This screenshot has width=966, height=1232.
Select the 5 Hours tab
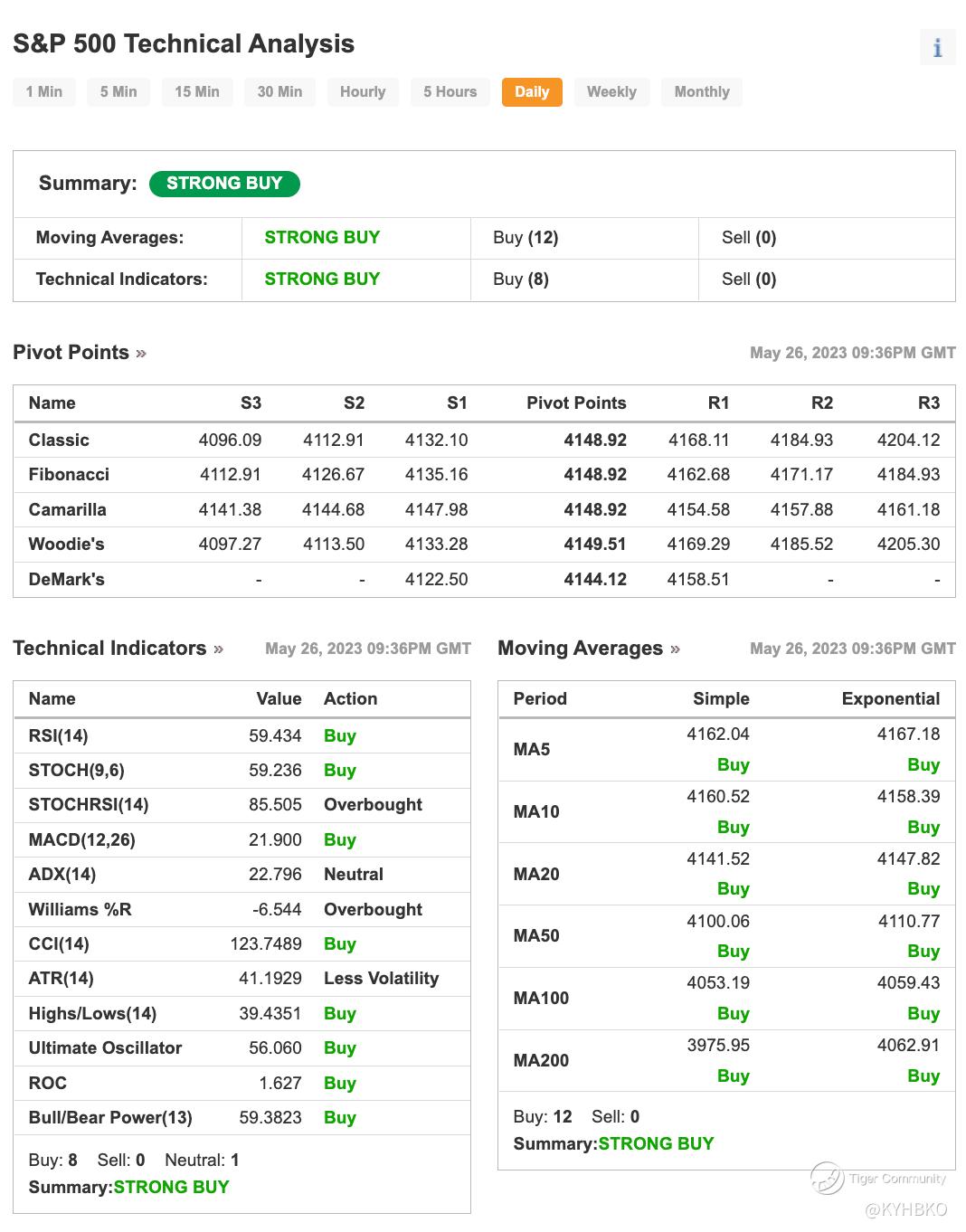(450, 91)
